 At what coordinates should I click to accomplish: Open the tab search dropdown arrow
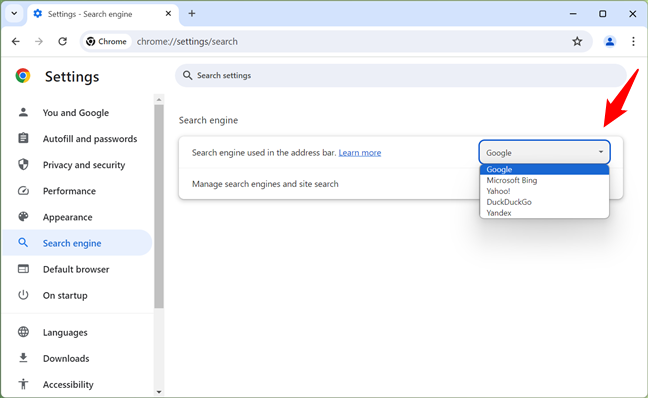pos(14,13)
